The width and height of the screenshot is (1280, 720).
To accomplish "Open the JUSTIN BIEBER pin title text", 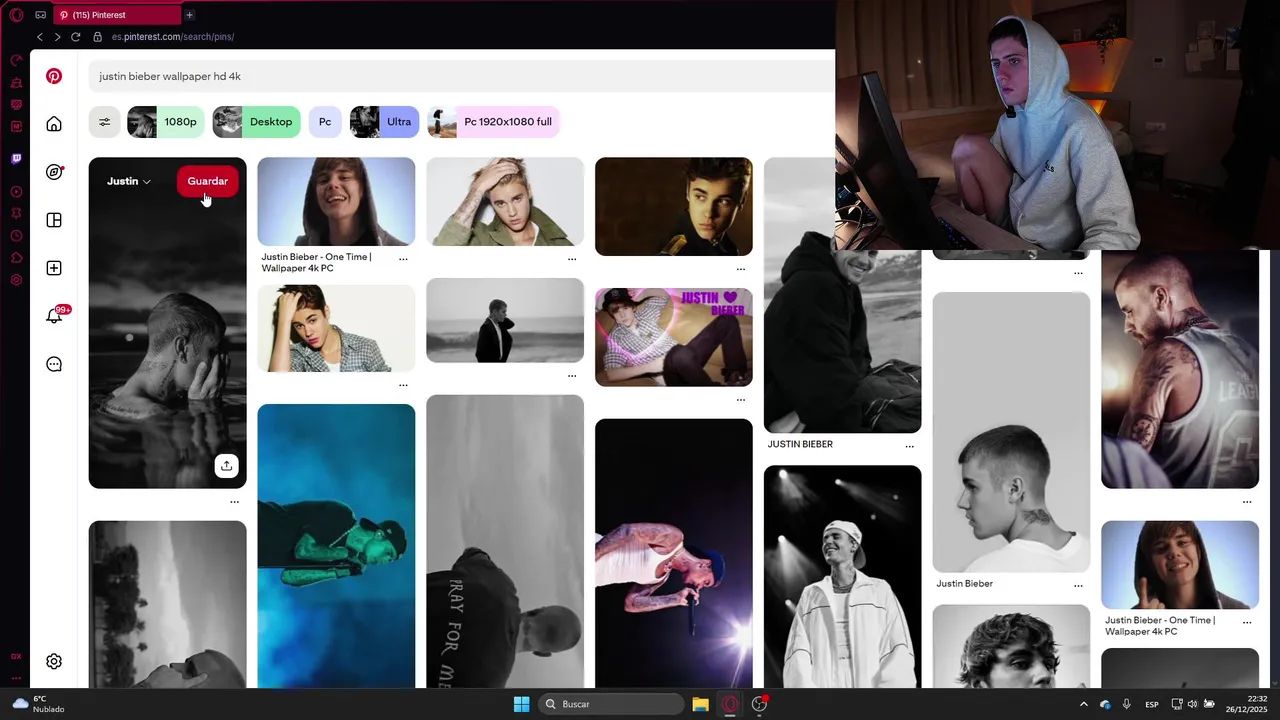I will [800, 444].
